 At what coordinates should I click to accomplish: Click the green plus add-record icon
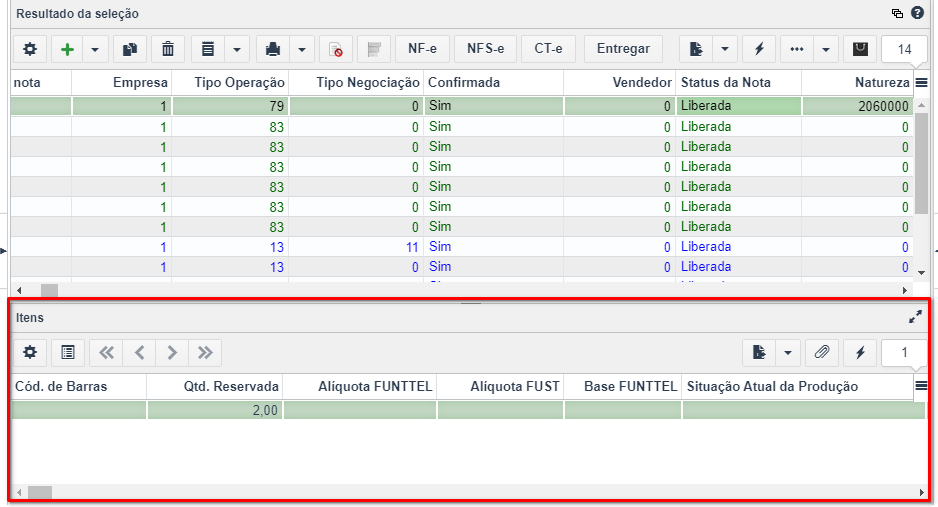click(x=68, y=49)
